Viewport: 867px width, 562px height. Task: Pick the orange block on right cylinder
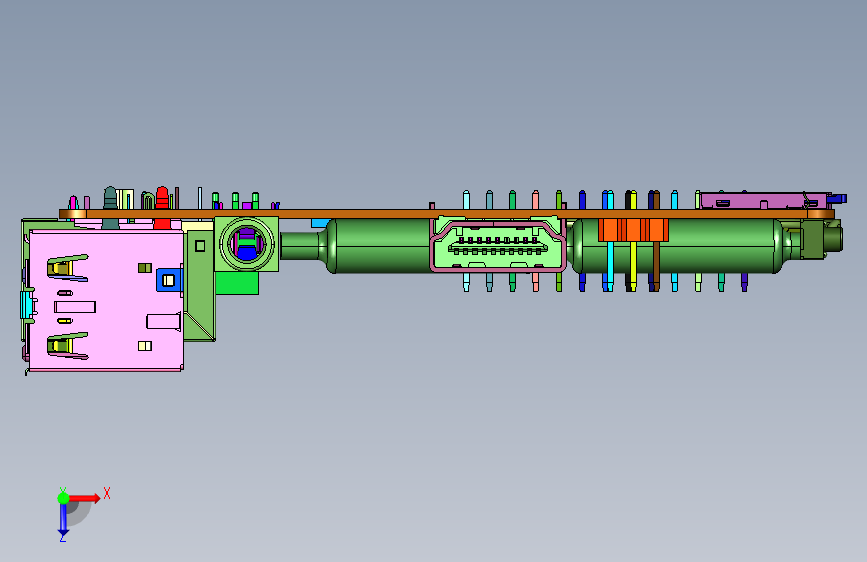coord(633,230)
